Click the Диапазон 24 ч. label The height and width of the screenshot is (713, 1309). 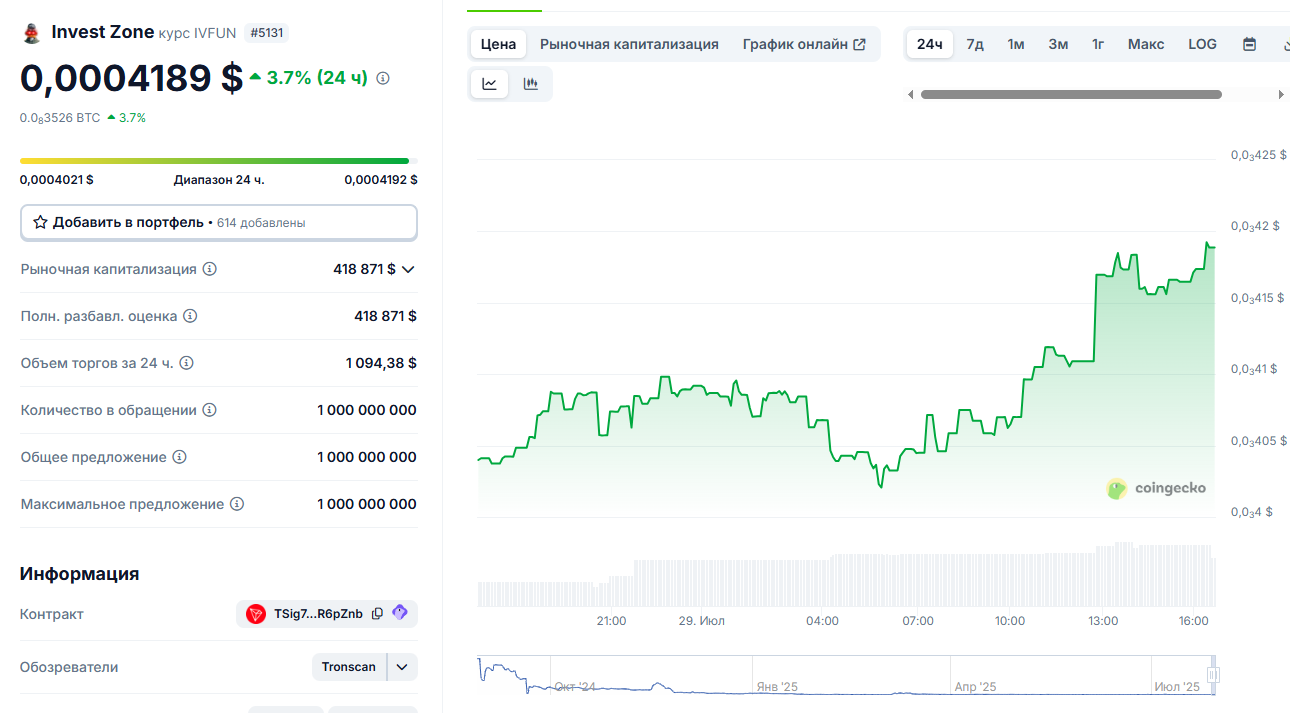tap(219, 180)
